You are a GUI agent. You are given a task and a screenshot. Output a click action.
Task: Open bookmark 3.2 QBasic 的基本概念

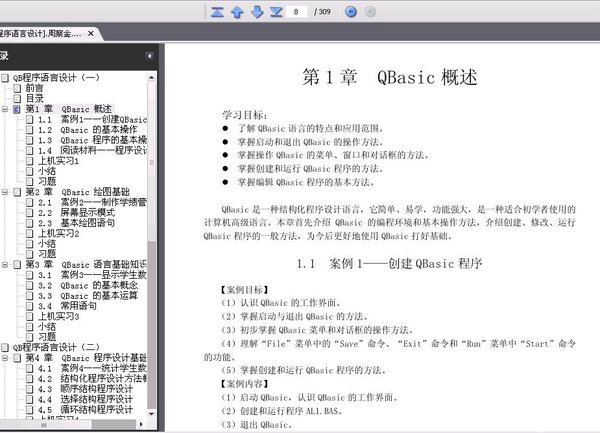coord(88,285)
